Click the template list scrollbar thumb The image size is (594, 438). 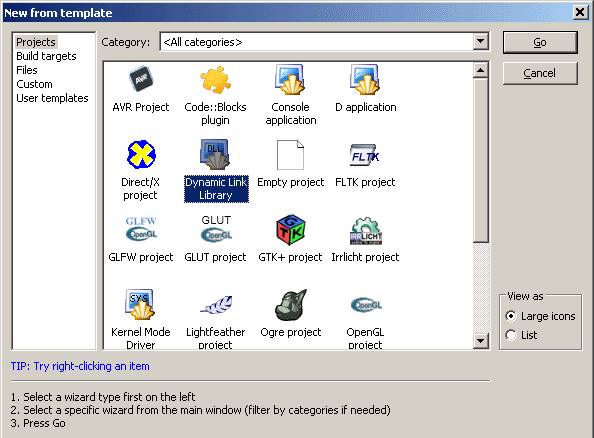coord(480,160)
